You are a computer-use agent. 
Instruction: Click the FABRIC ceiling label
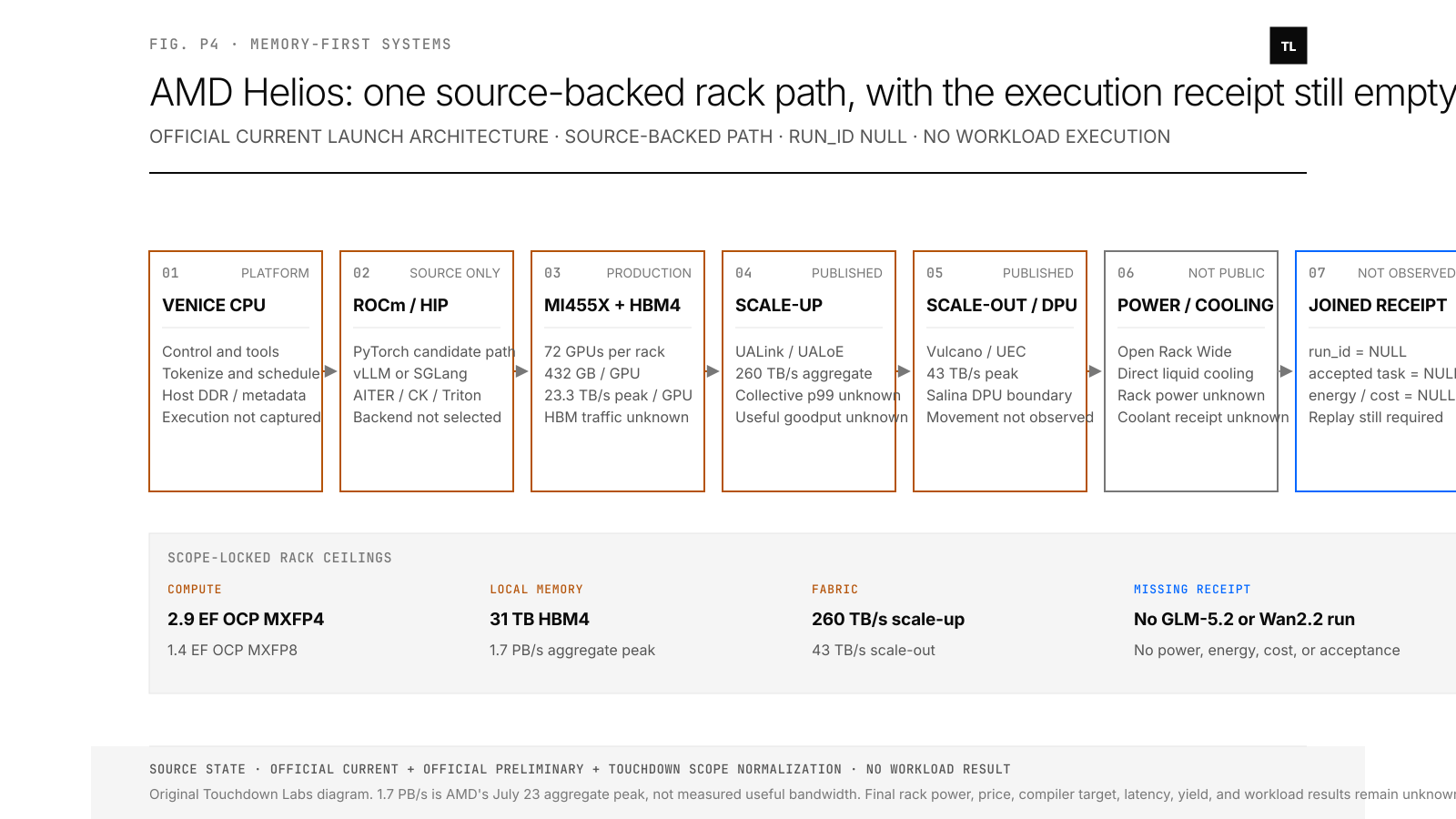tap(835, 590)
